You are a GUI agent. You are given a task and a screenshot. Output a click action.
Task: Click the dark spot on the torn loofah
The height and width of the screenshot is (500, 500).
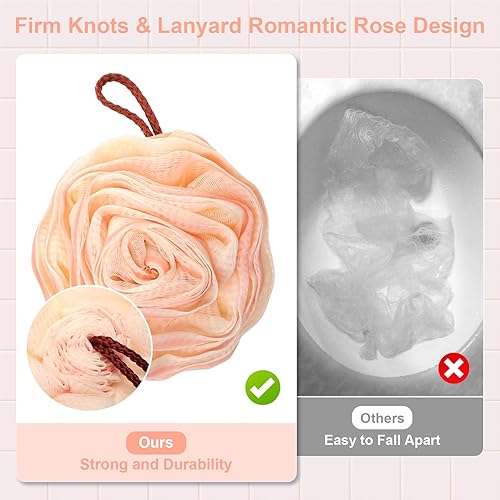(426, 238)
